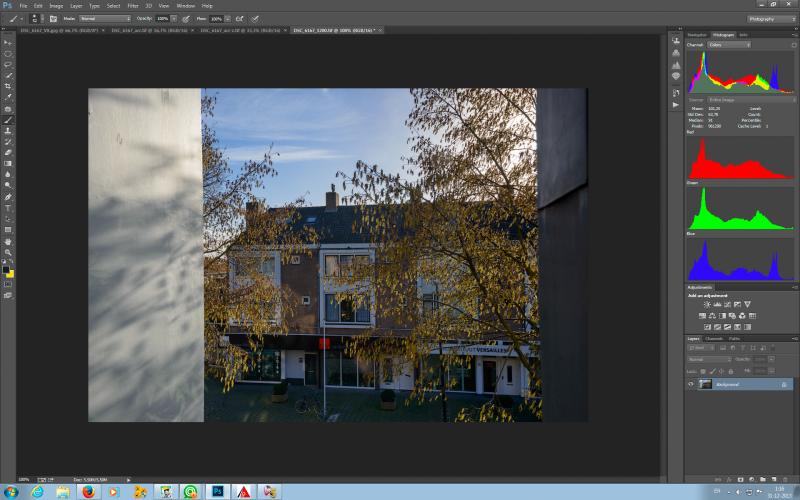This screenshot has width=800, height=500.
Task: Open the histogram Channel dropdown
Action: pos(729,45)
